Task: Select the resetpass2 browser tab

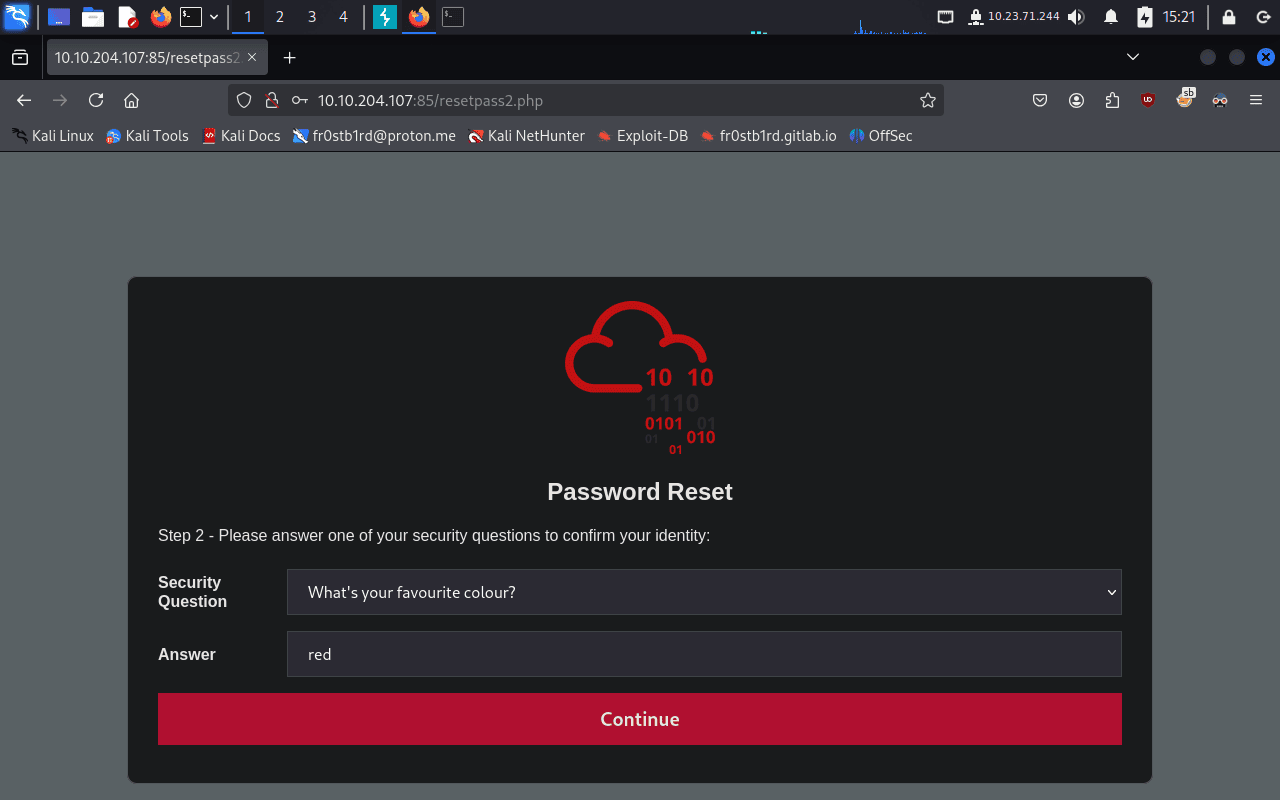Action: coord(146,58)
